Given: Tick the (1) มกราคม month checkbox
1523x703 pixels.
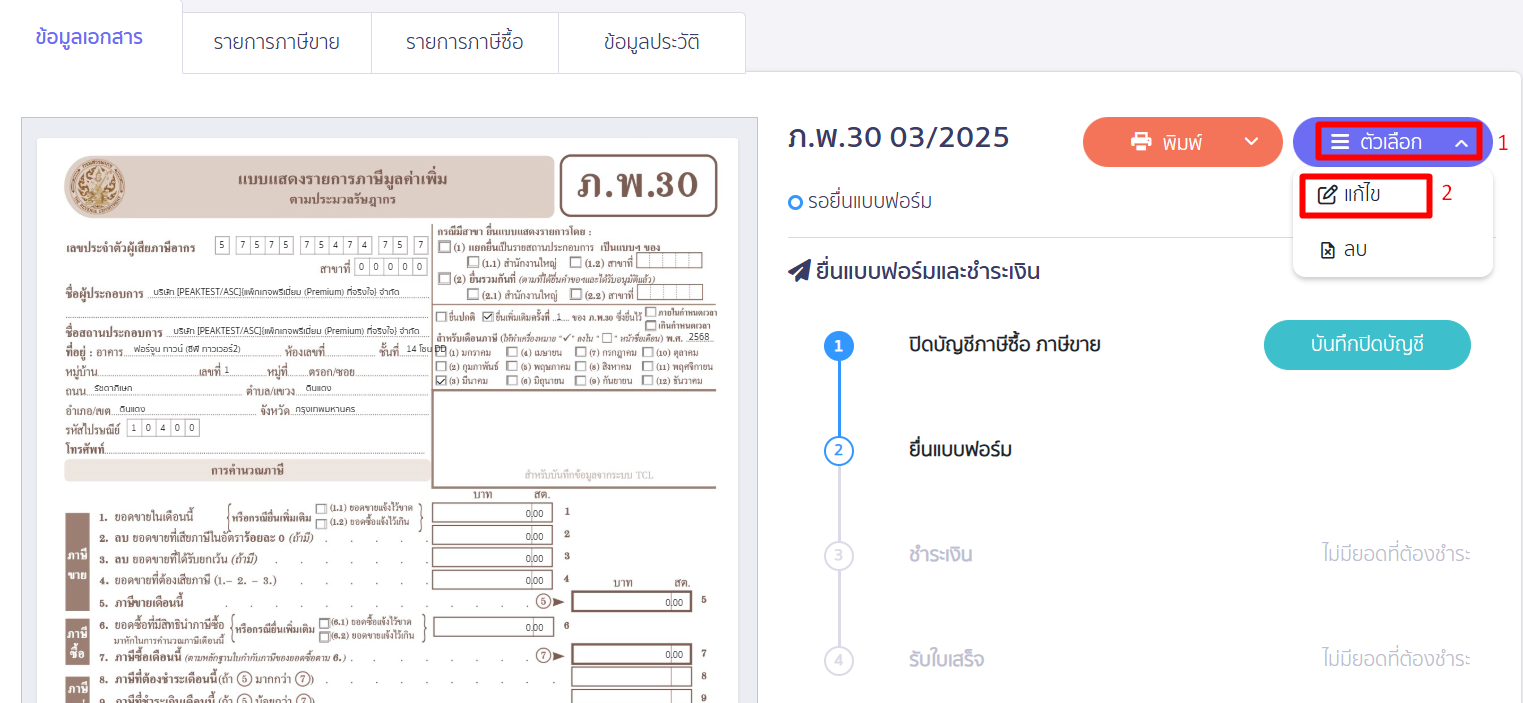Looking at the screenshot, I should pyautogui.click(x=441, y=352).
